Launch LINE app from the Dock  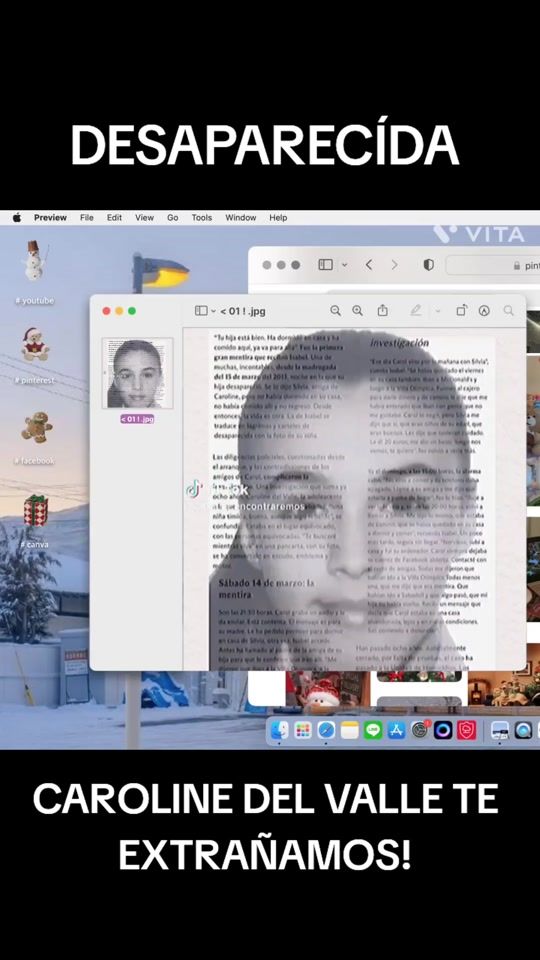pos(373,730)
